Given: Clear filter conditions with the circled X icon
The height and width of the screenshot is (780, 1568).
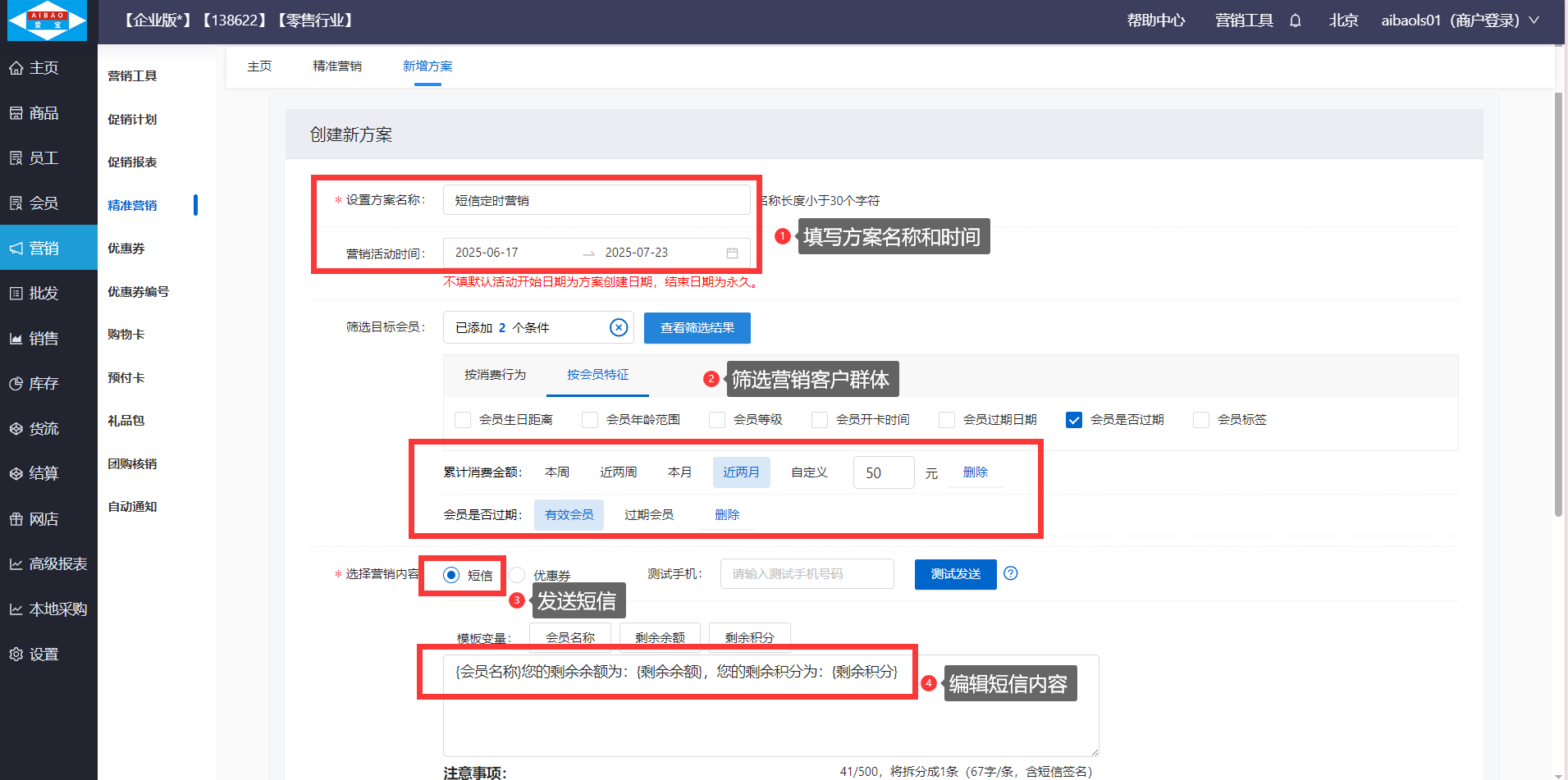Looking at the screenshot, I should click(619, 328).
